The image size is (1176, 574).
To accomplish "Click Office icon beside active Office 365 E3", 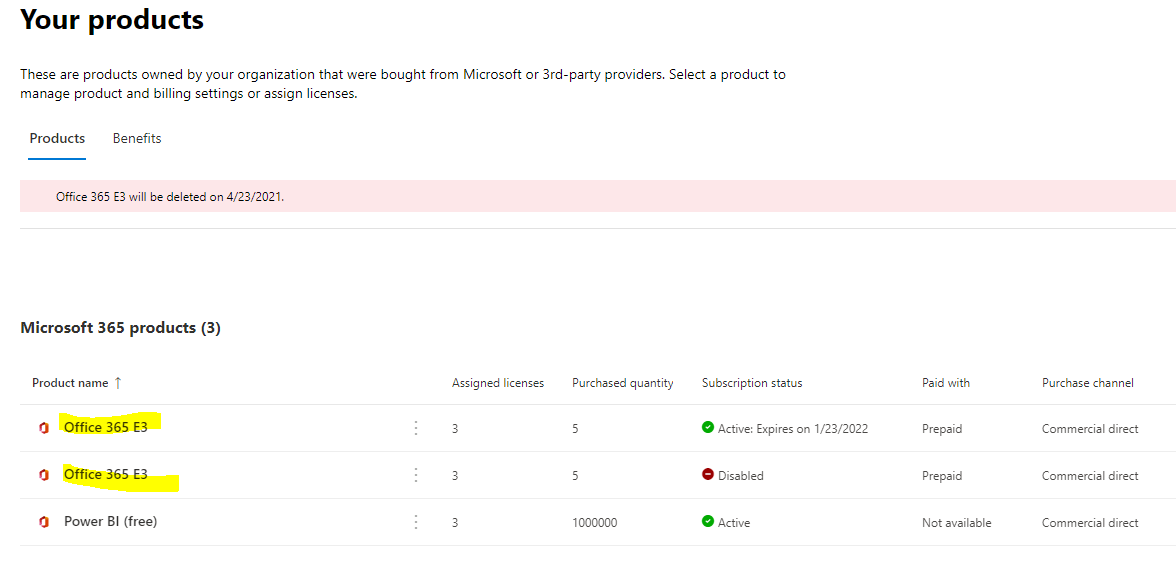I will [x=43, y=428].
